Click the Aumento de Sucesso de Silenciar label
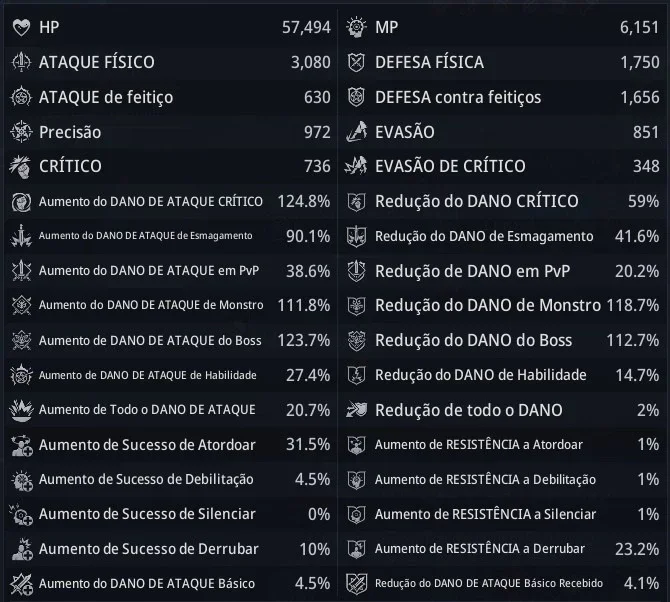Screen dimensions: 670x602 point(147,514)
